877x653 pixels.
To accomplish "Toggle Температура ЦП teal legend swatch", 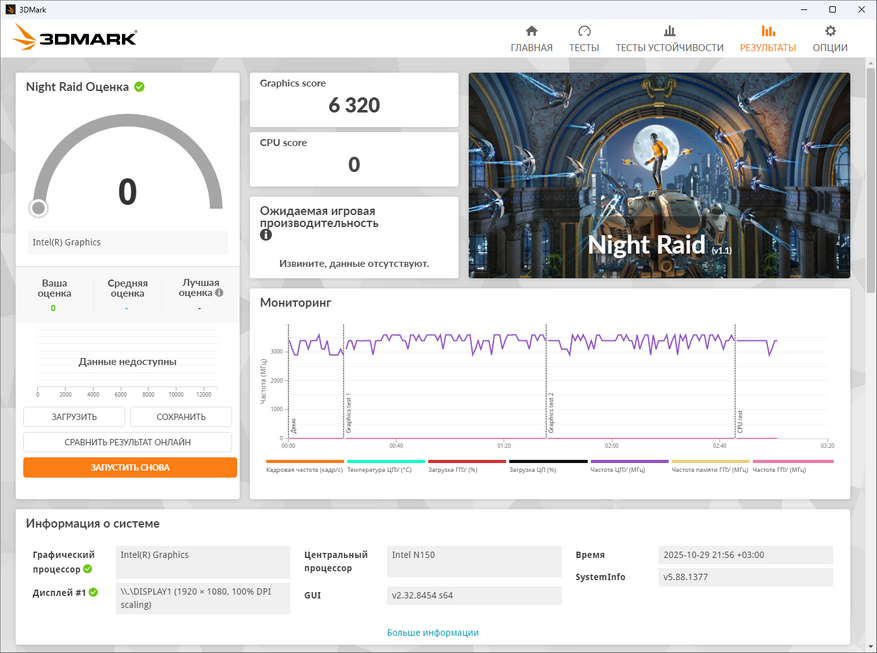I will pyautogui.click(x=385, y=461).
